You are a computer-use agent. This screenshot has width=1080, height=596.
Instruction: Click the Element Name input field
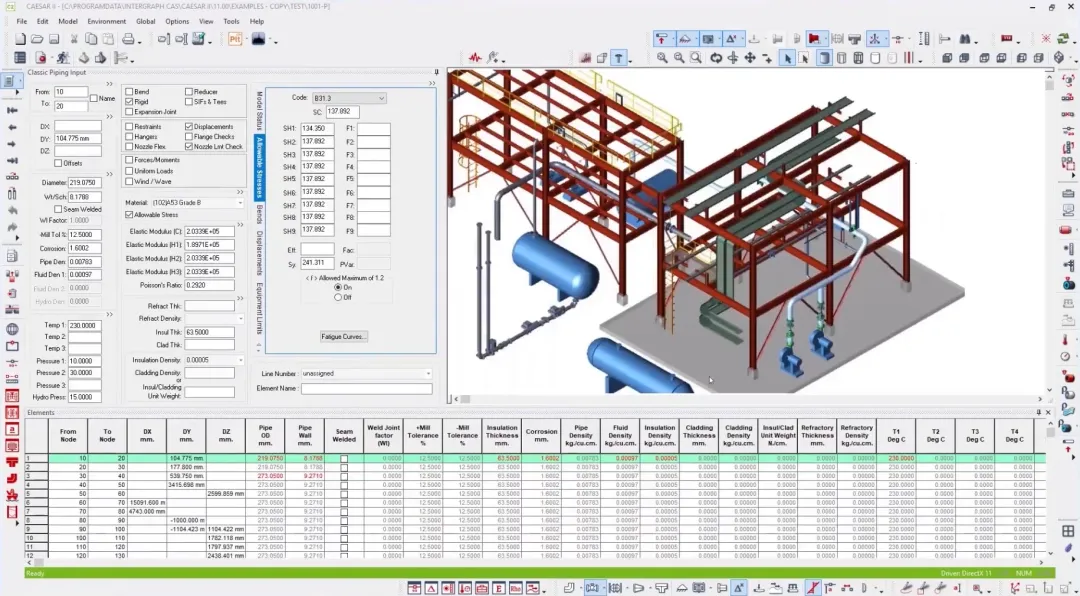[366, 389]
